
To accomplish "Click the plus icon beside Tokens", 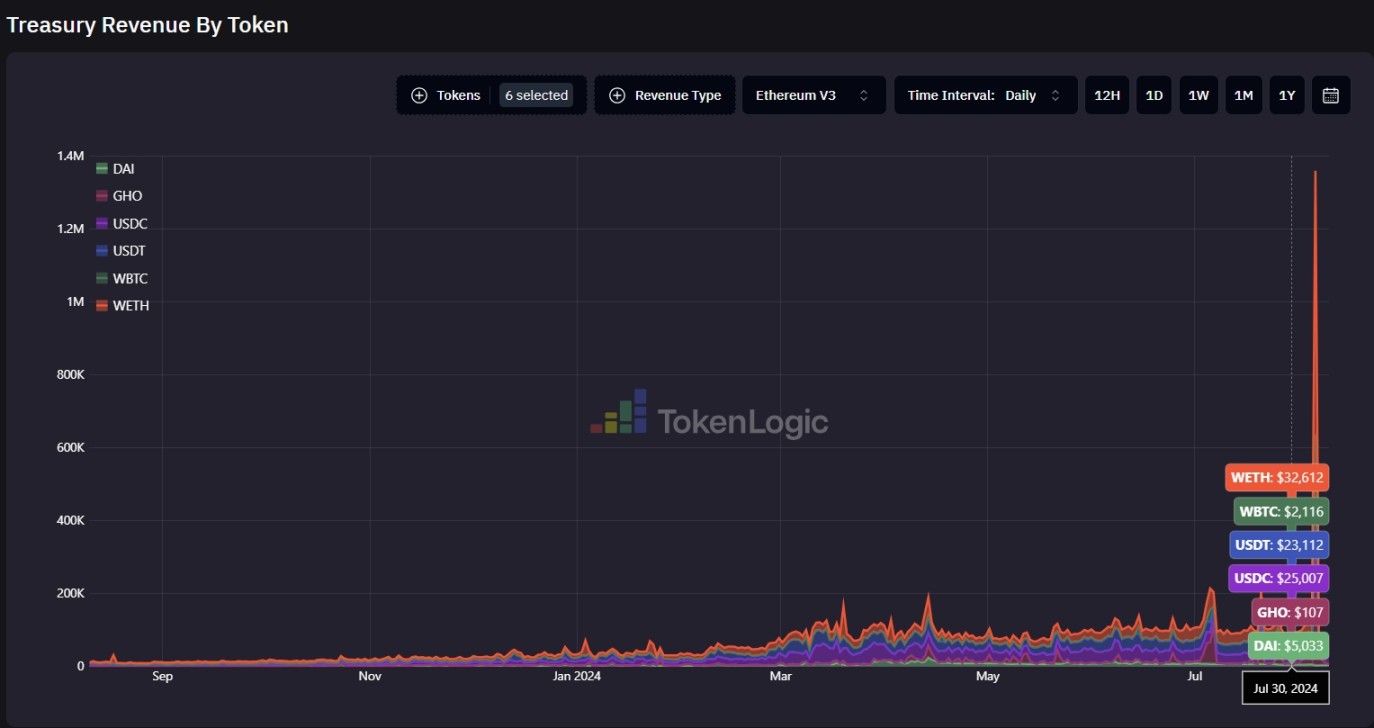I will [x=419, y=95].
